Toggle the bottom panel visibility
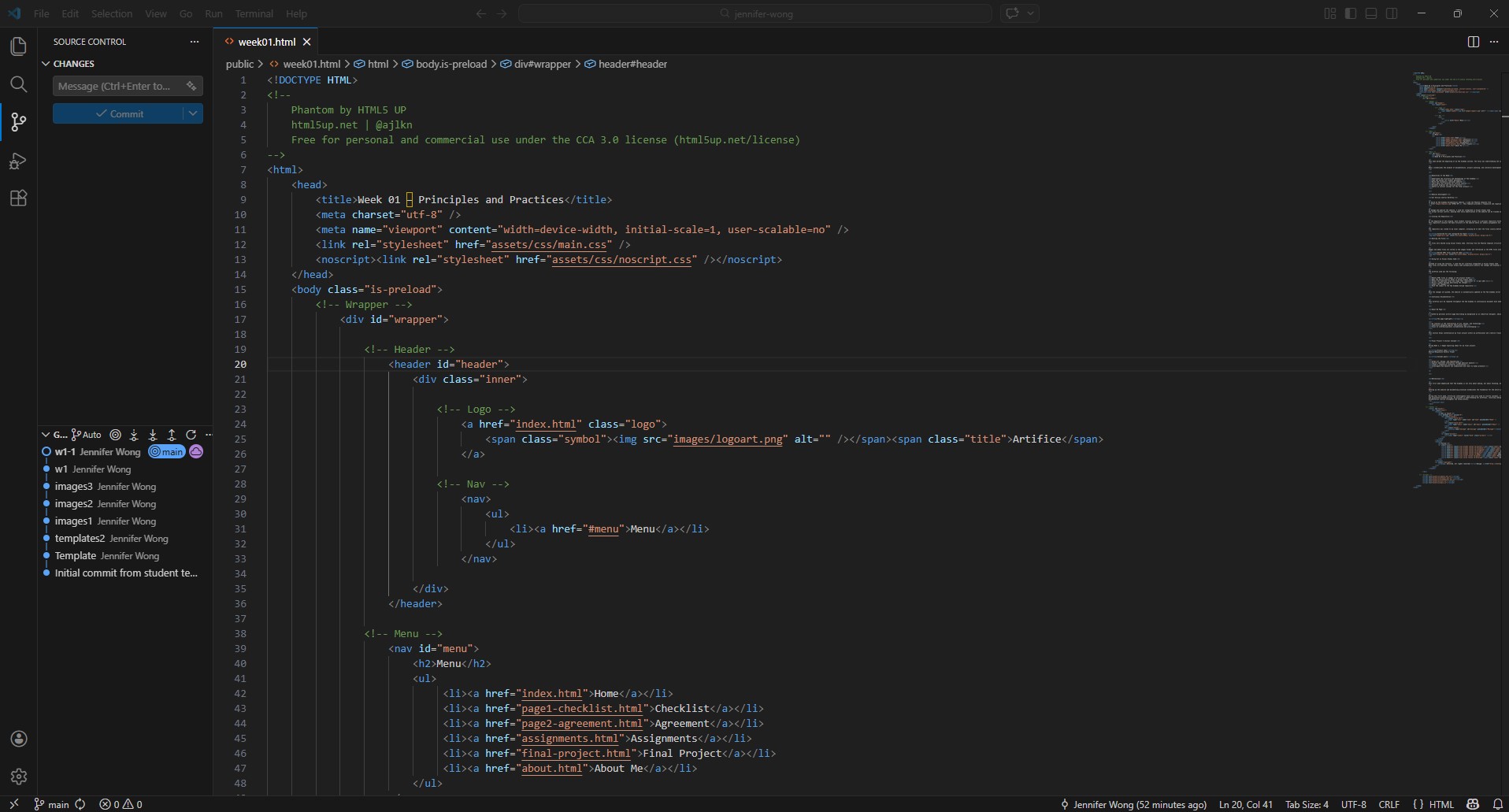The width and height of the screenshot is (1509, 812). (x=1371, y=13)
